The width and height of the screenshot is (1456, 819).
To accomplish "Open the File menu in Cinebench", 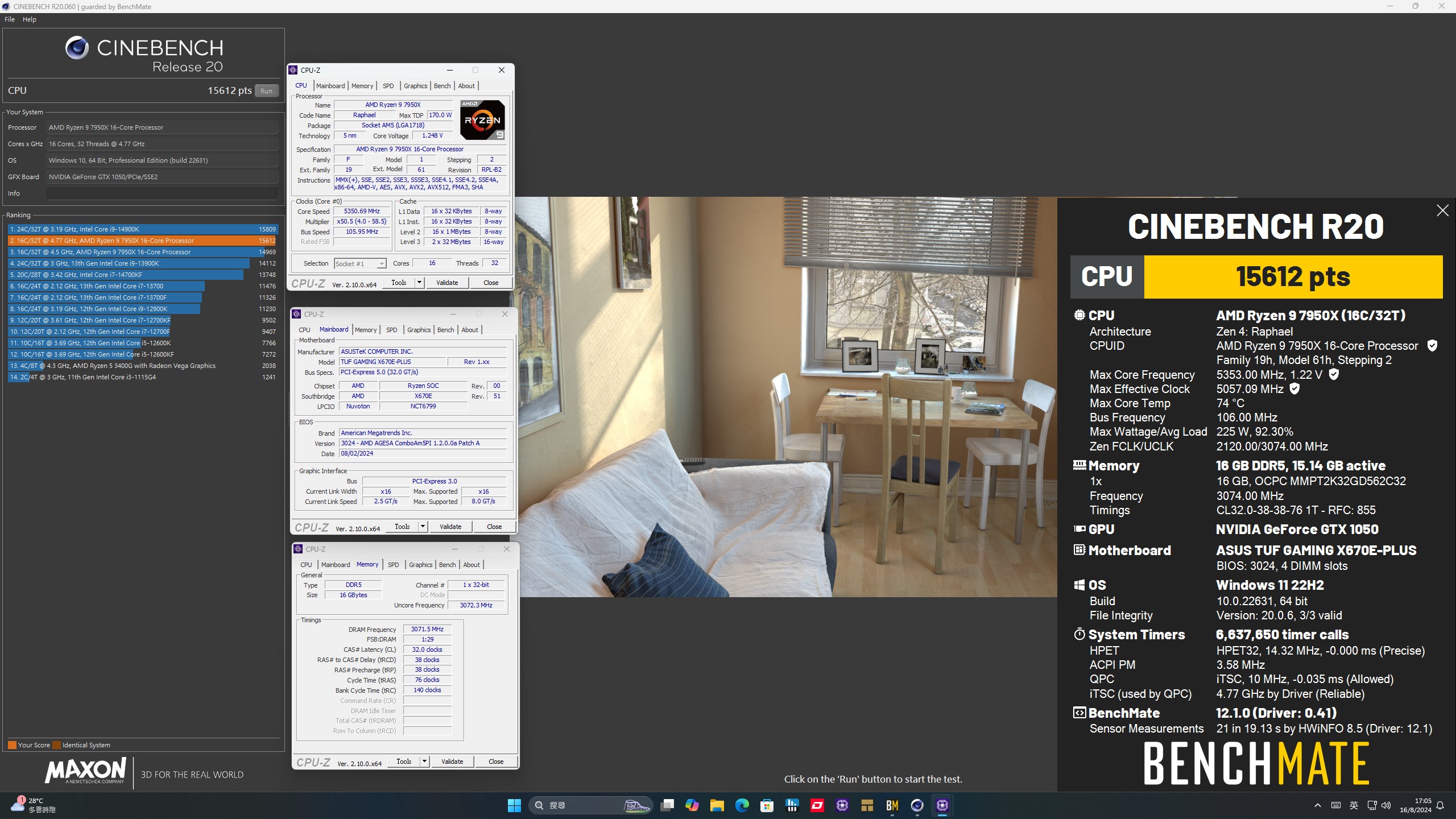I will click(10, 19).
